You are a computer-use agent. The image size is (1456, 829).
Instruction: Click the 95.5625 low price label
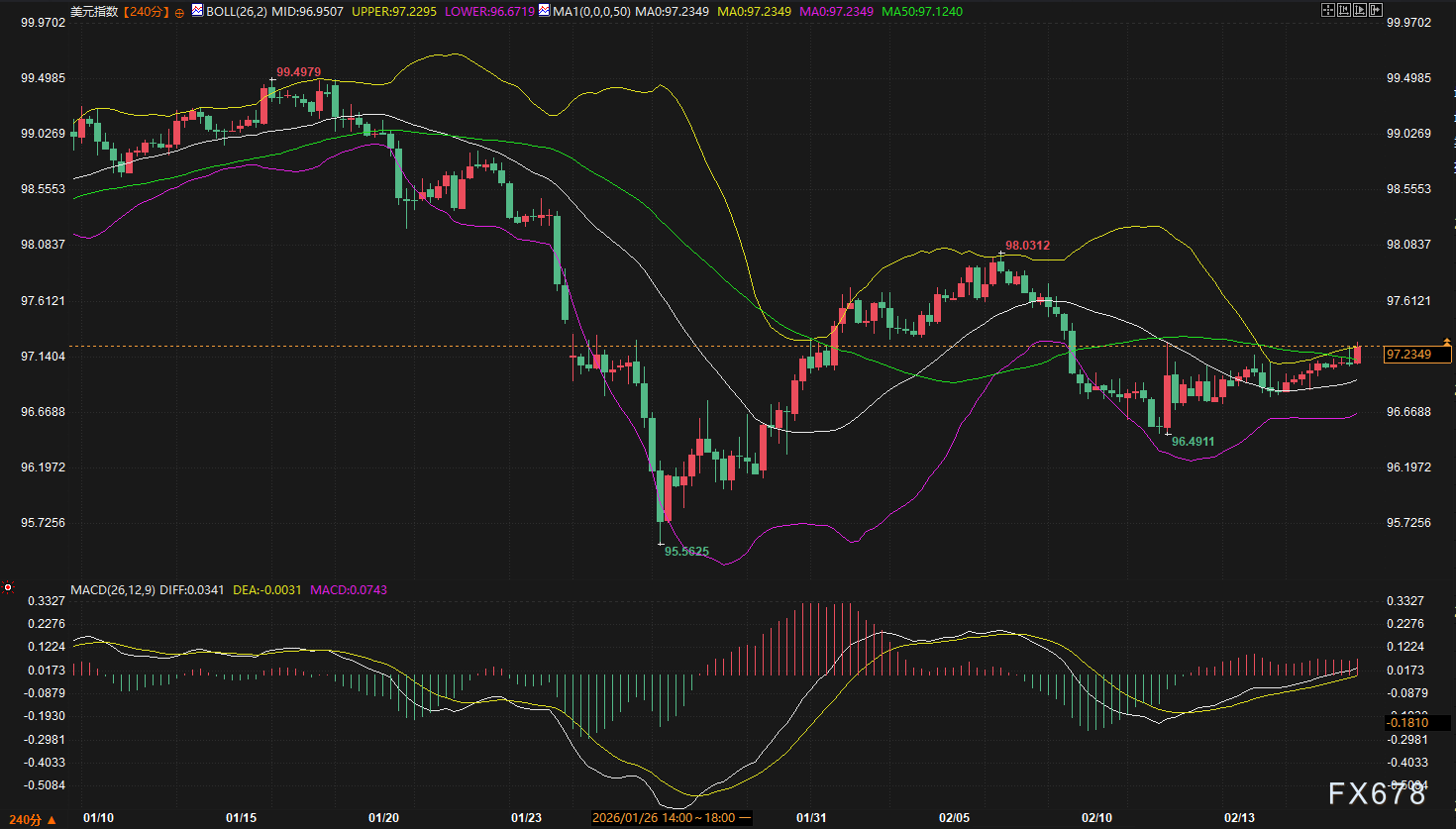pyautogui.click(x=686, y=552)
